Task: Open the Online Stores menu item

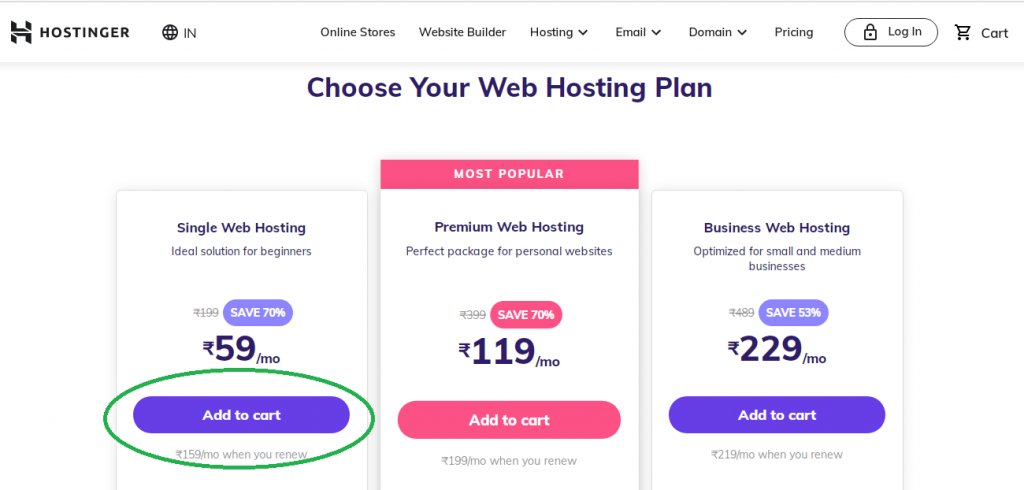Action: [x=357, y=32]
